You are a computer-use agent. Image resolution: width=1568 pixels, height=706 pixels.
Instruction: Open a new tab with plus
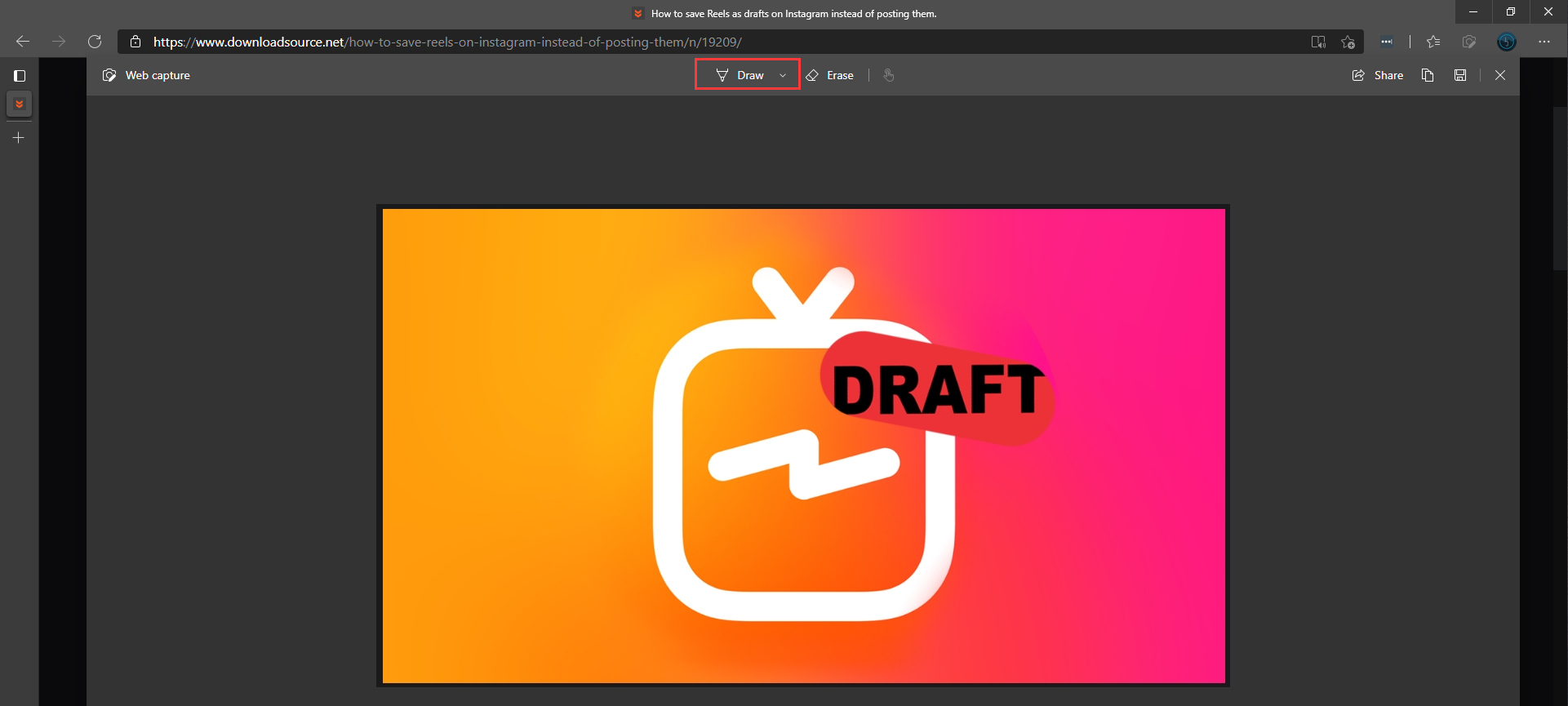[19, 138]
